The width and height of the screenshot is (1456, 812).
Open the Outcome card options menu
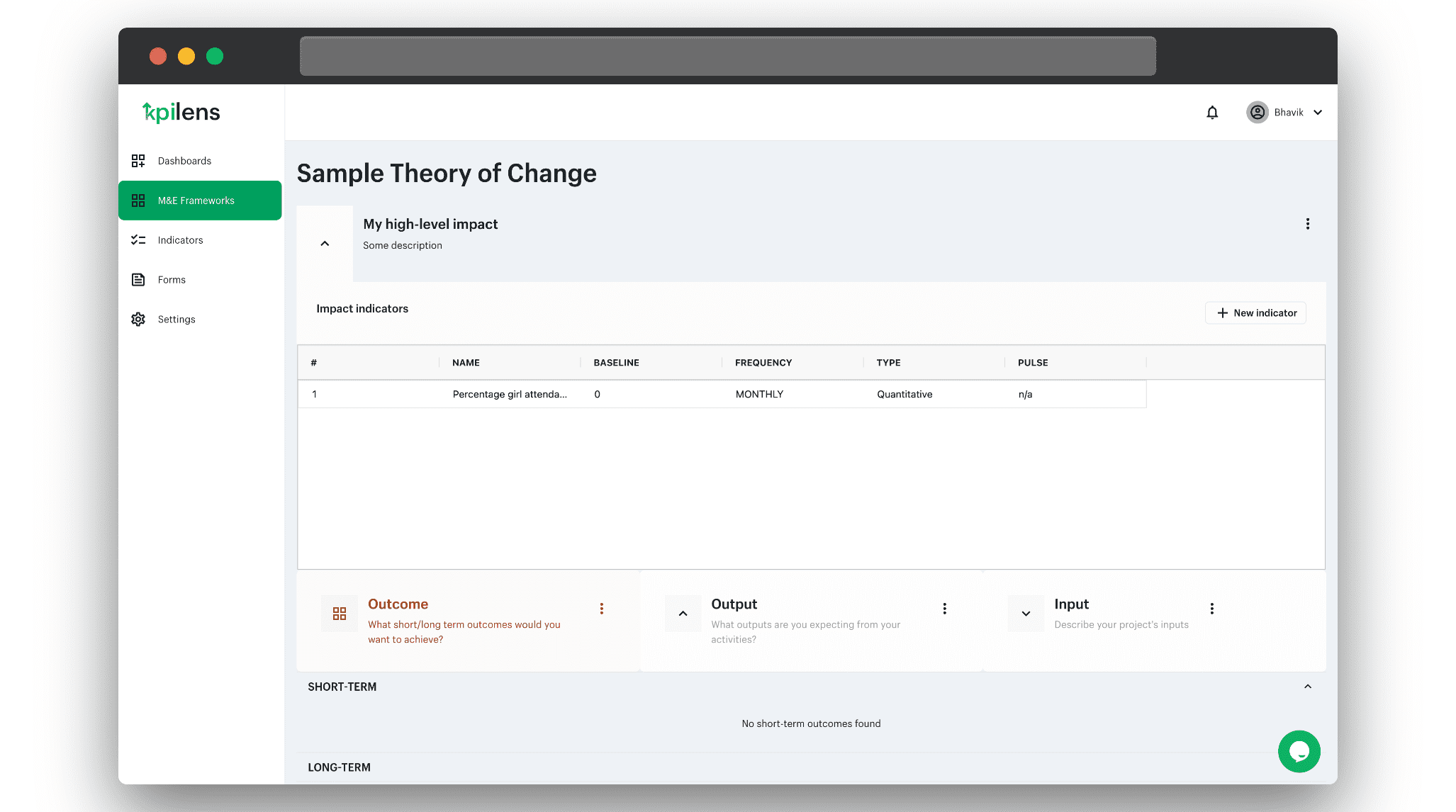coord(602,609)
